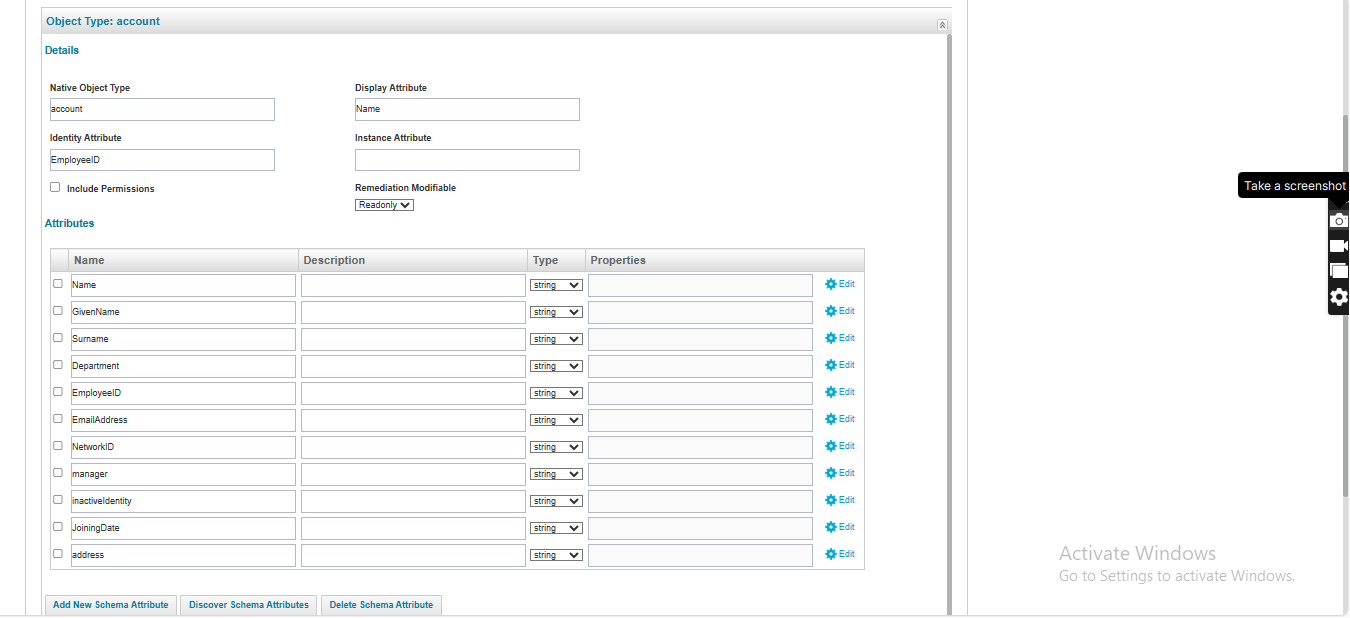Open the Type dropdown for Name

(556, 285)
